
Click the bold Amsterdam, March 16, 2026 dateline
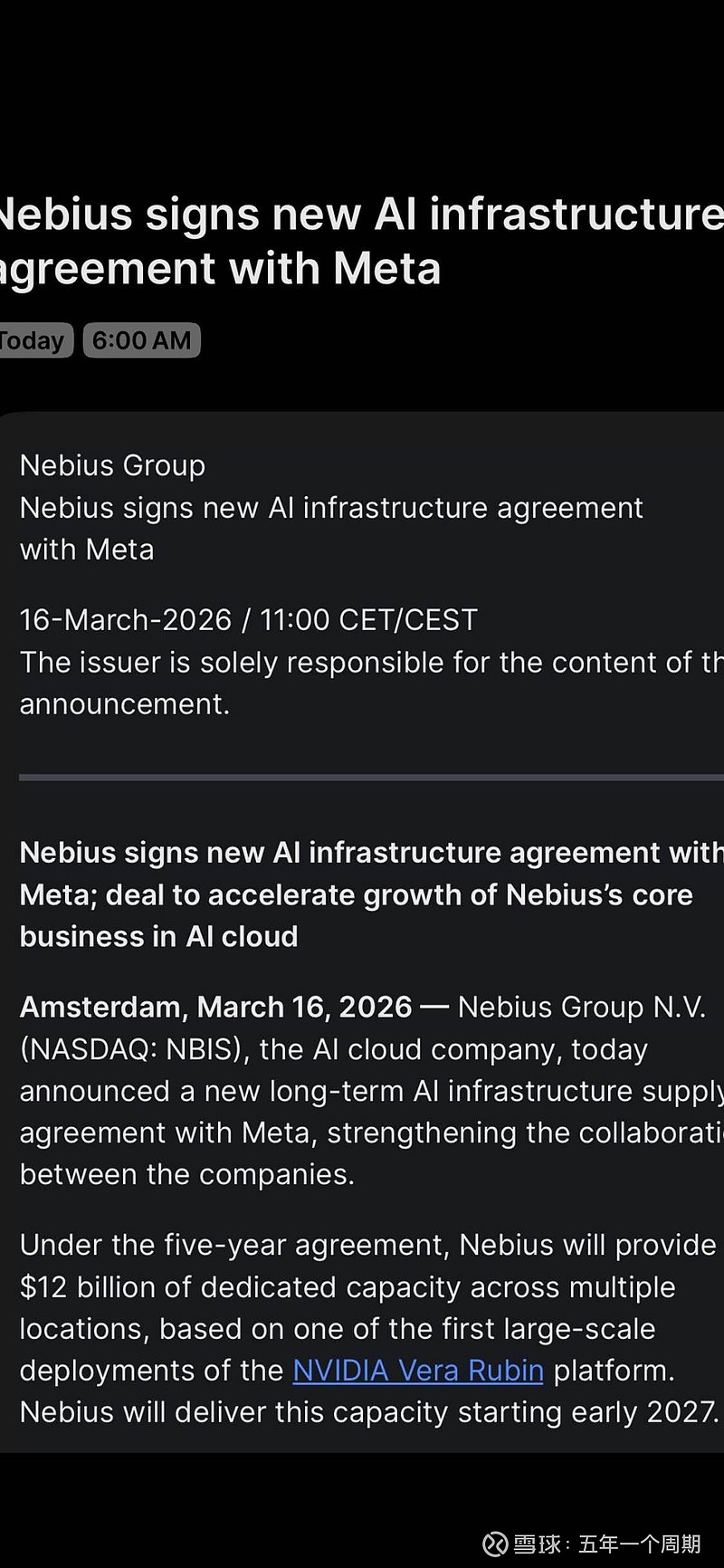click(215, 1007)
